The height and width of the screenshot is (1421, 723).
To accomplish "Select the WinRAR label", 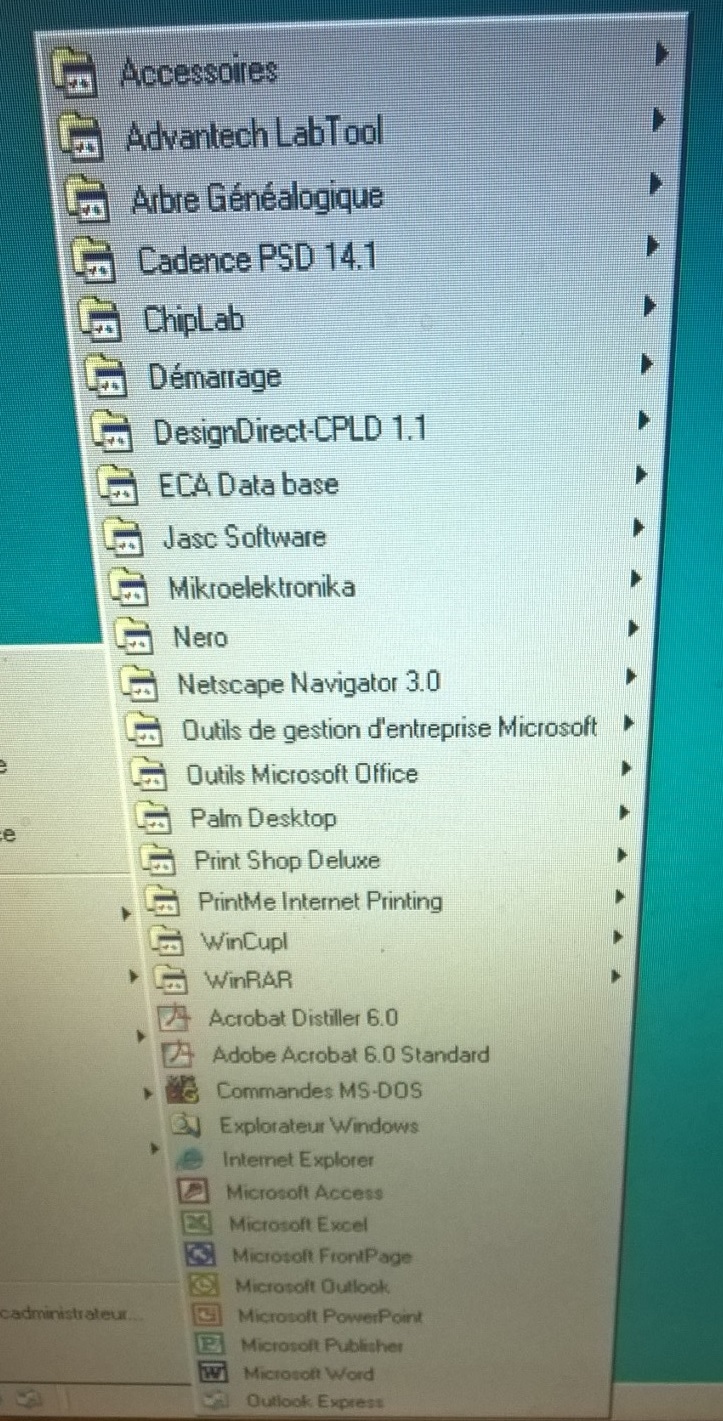I will (x=249, y=980).
